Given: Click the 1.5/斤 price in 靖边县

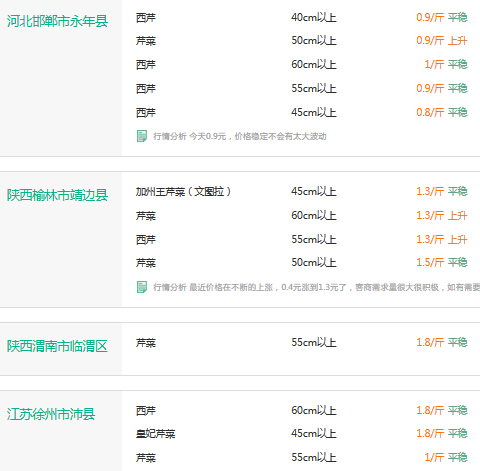Looking at the screenshot, I should [430, 262].
